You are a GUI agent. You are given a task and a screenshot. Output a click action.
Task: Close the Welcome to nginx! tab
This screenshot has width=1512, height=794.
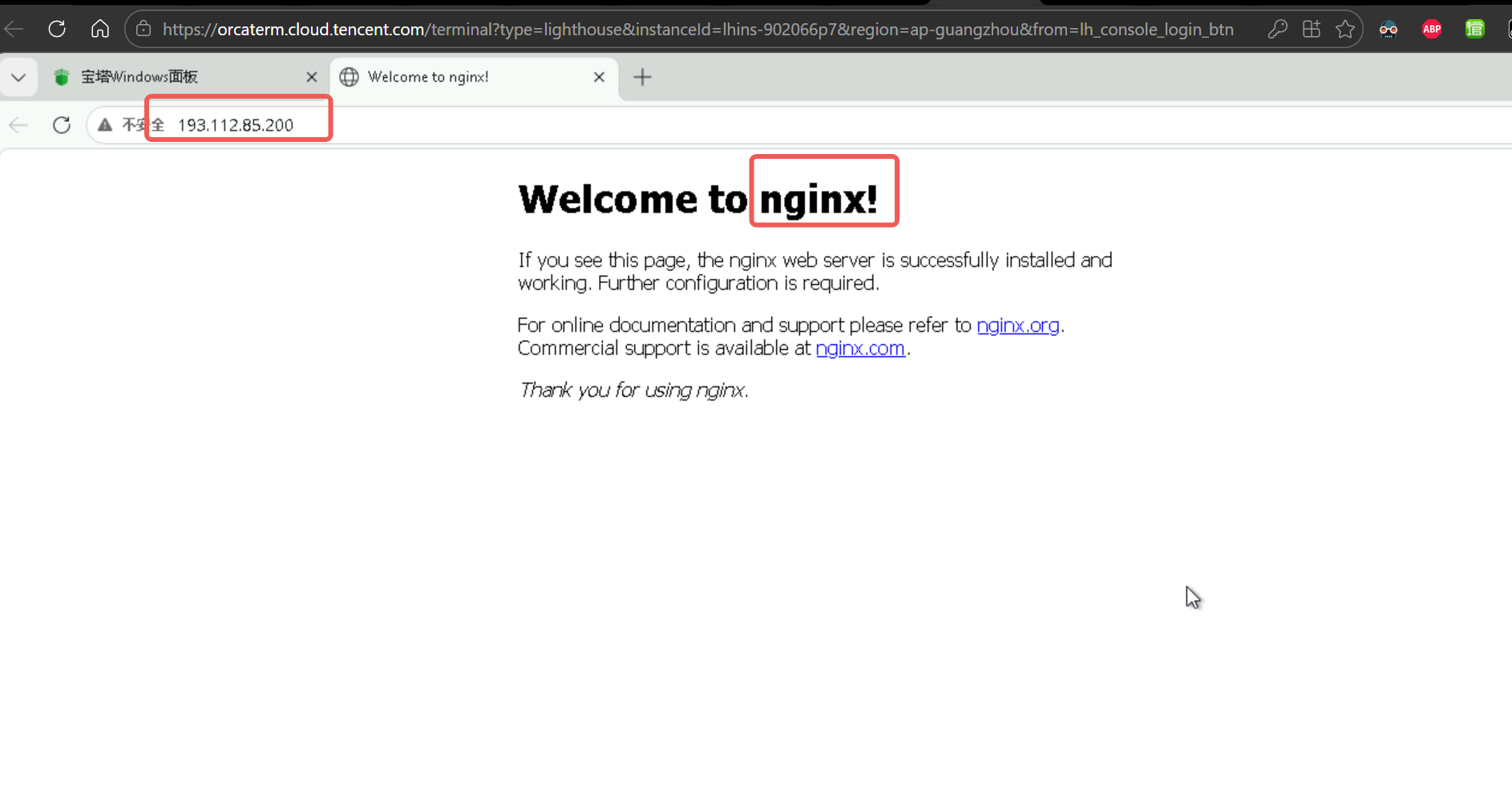pos(599,77)
